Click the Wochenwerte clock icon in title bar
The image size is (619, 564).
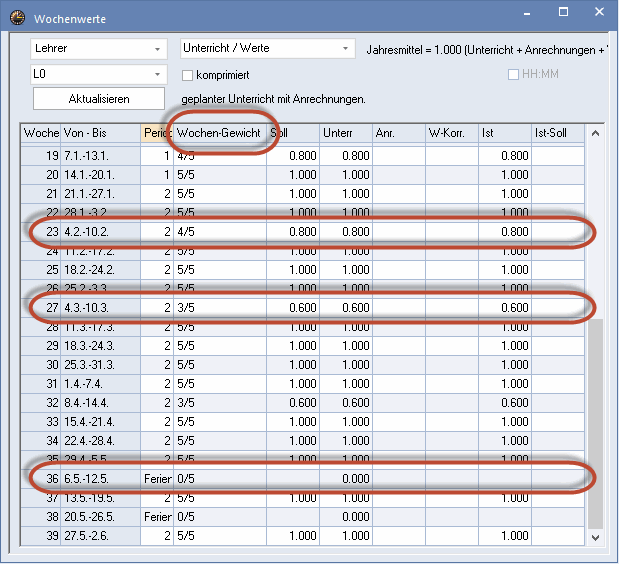pyautogui.click(x=17, y=18)
